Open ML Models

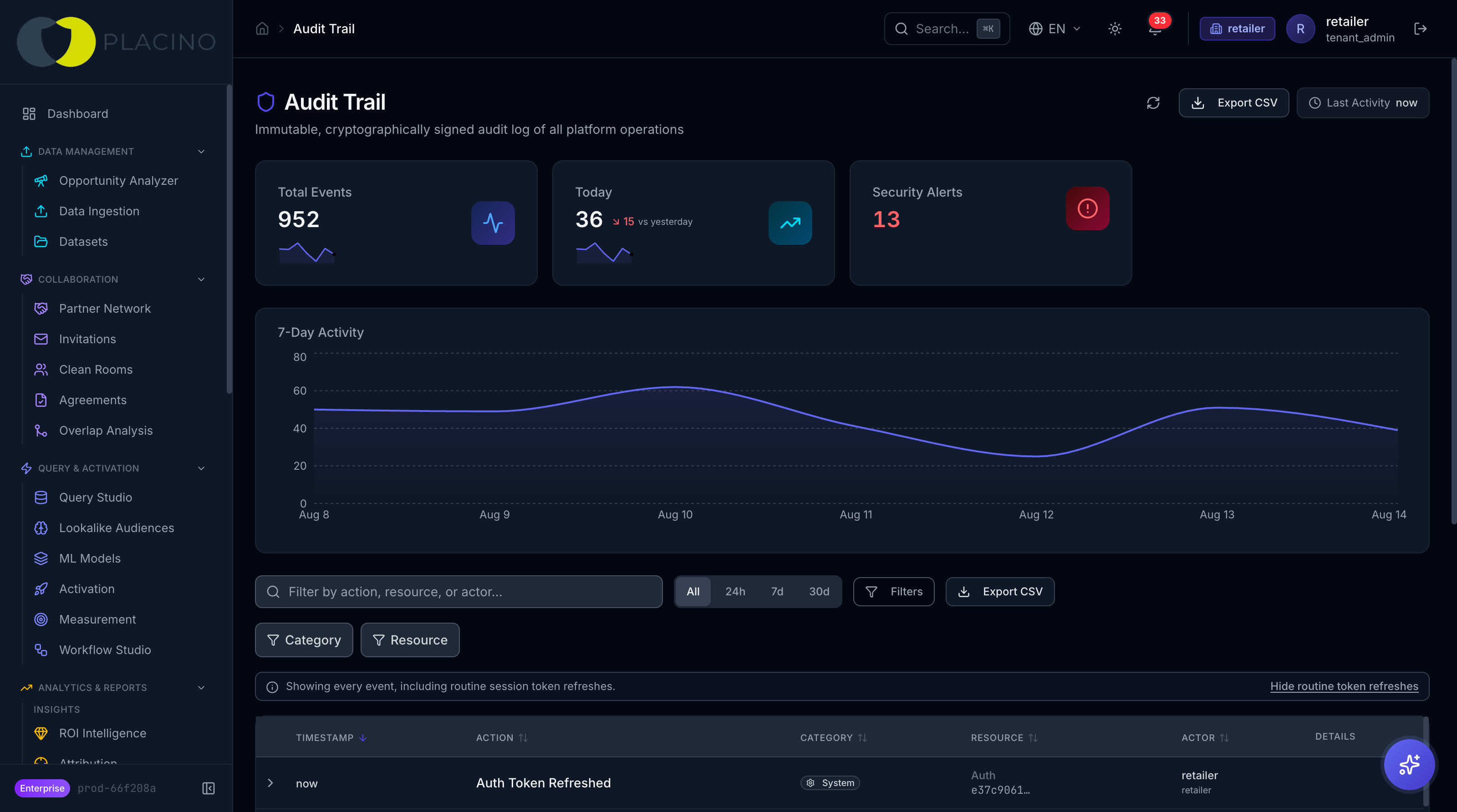click(x=90, y=558)
